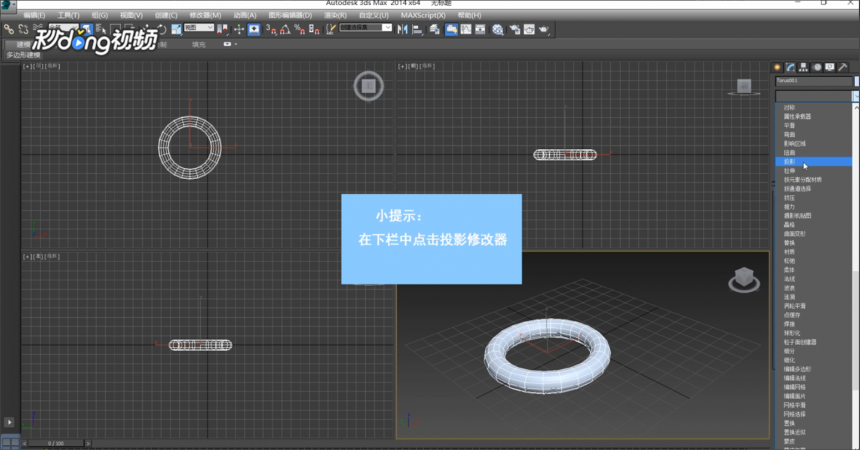
Task: Open the 组(G) menu
Action: 99,15
